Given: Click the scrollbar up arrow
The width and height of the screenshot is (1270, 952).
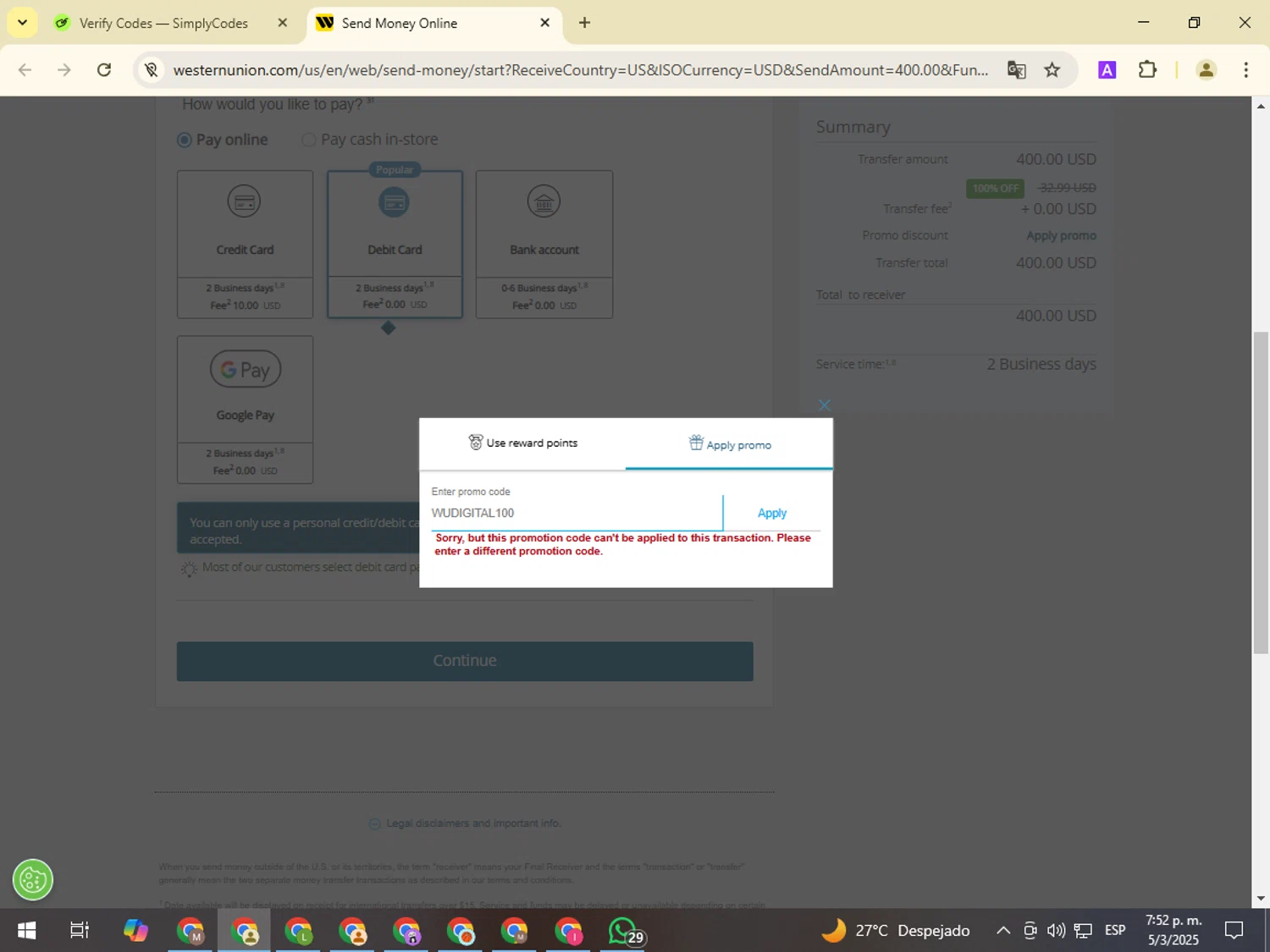Looking at the screenshot, I should 1261,106.
